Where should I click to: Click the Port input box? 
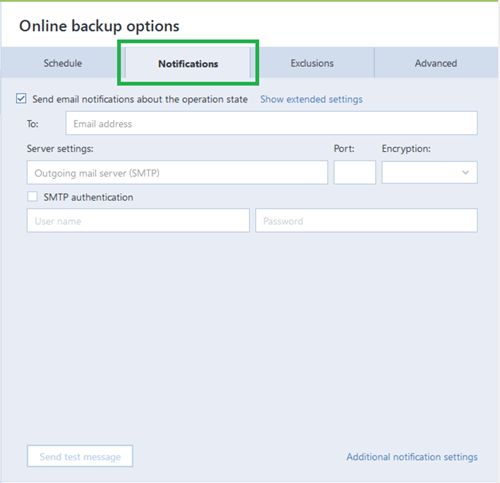[x=355, y=173]
